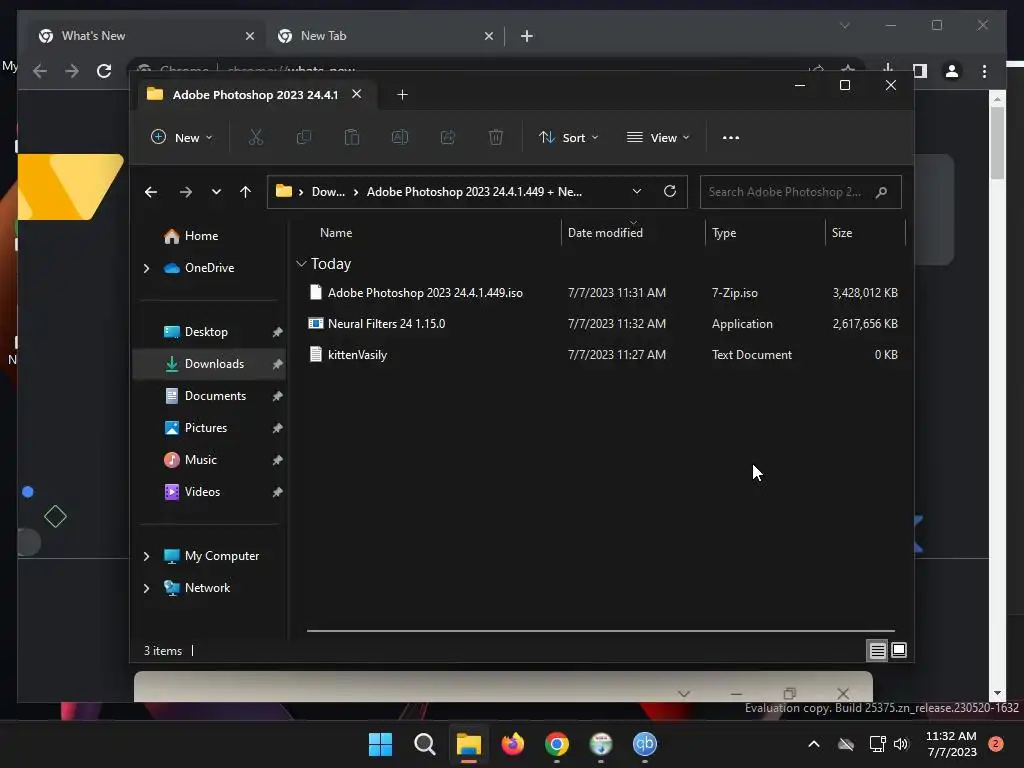The image size is (1024, 768).
Task: Expand address bar history dropdown
Action: (637, 191)
